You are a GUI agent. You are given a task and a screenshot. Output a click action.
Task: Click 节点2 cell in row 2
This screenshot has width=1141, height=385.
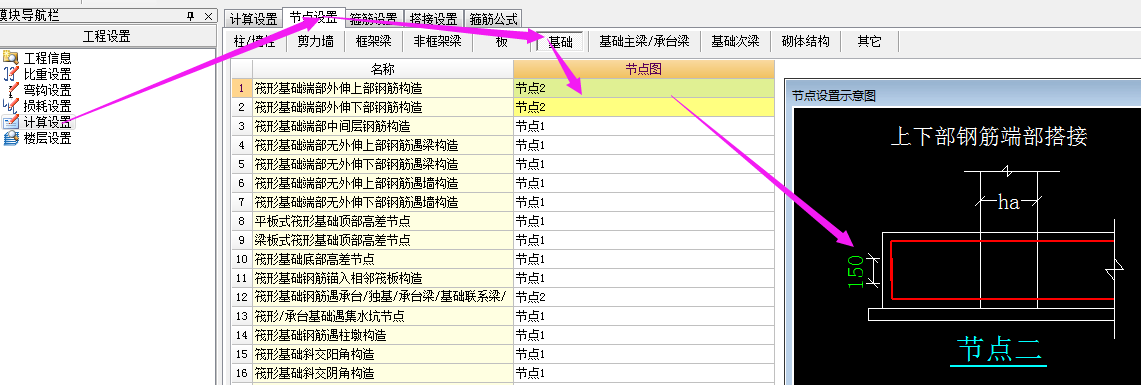pos(644,107)
